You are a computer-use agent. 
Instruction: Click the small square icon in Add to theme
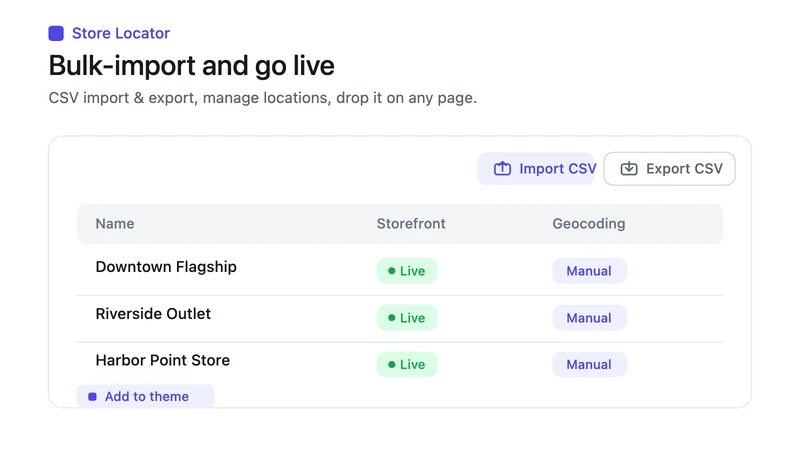pyautogui.click(x=92, y=396)
